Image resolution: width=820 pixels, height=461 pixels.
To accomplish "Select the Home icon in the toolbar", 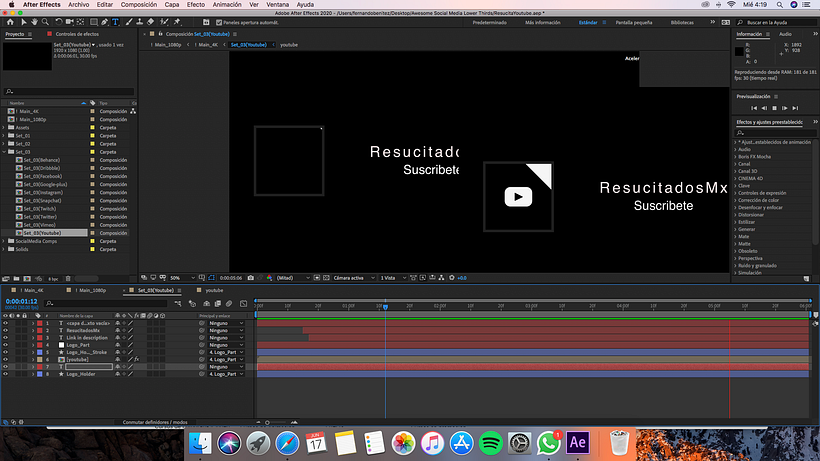I will click(10, 22).
